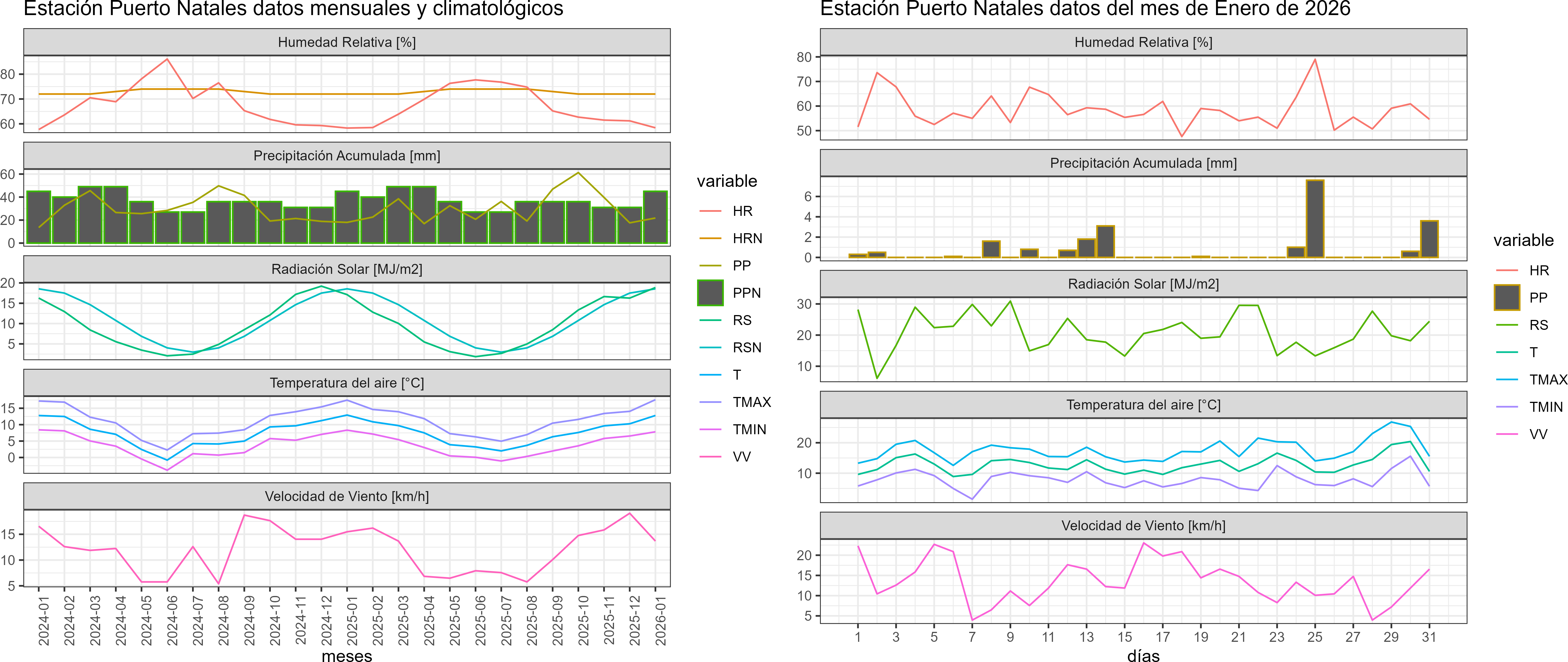Click TMIN legend icon in daily legend
1568x662 pixels.
coord(1507,407)
